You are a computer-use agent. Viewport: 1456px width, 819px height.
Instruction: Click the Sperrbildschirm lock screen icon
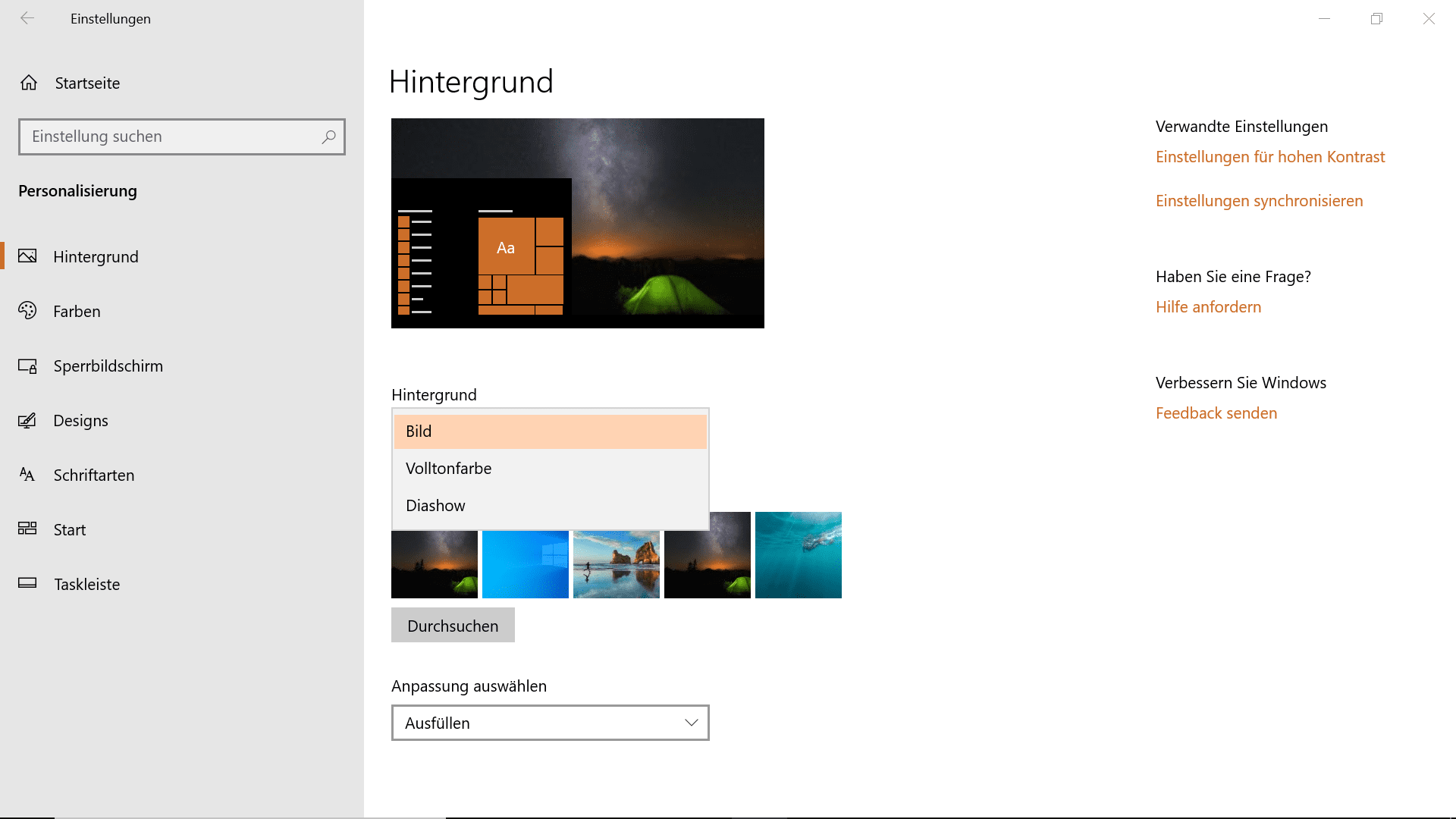coord(27,366)
